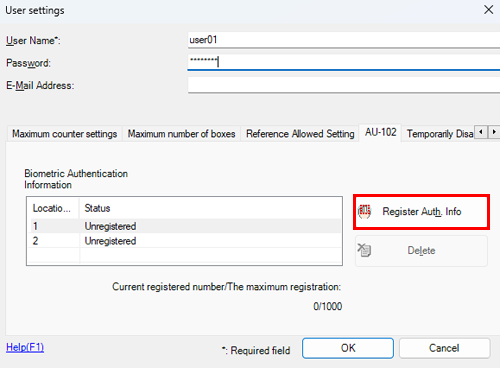Select the AU-102 tab
Image resolution: width=500 pixels, height=368 pixels.
(x=380, y=132)
